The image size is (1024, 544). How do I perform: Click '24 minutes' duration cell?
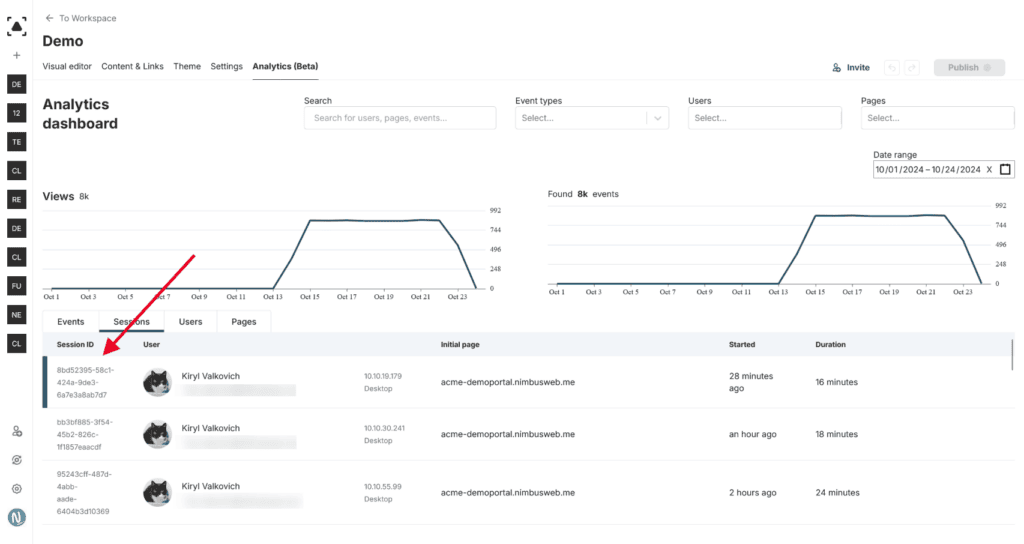tap(837, 492)
